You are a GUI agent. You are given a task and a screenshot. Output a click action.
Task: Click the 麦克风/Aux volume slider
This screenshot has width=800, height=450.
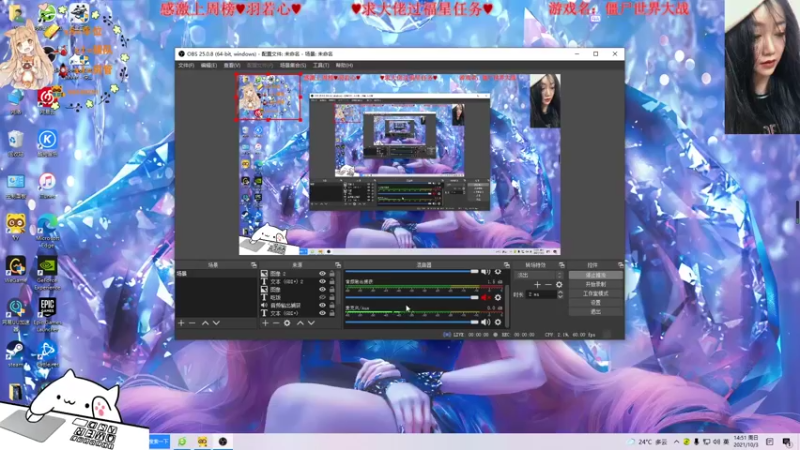point(412,322)
